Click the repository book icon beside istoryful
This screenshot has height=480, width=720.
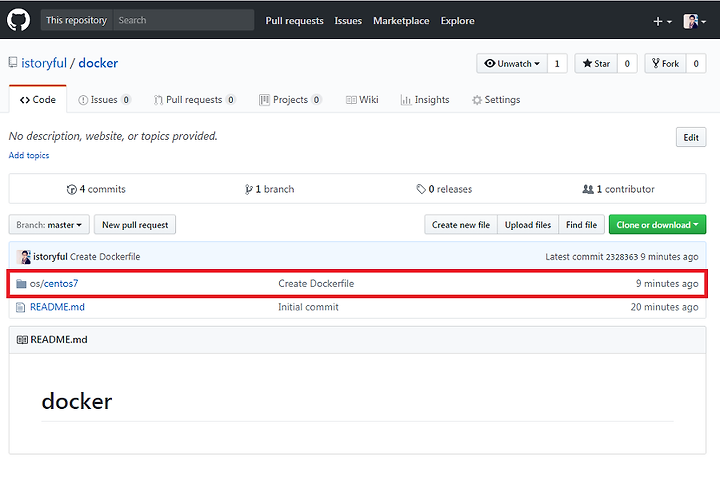(13, 62)
